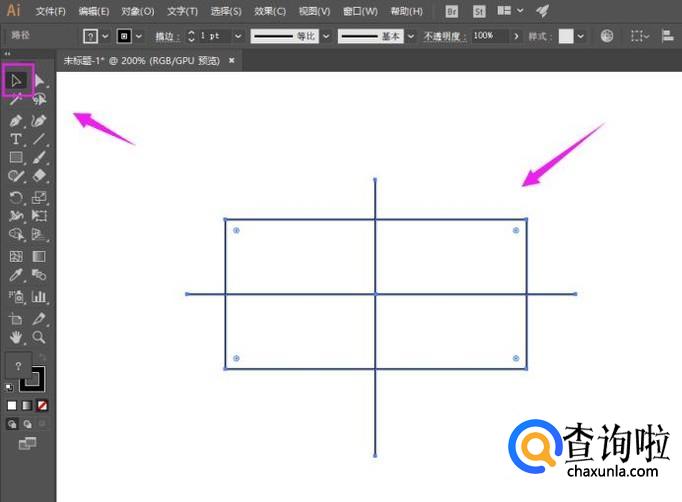Select the Curvature tool
Viewport: 682px width, 502px height.
tap(39, 120)
